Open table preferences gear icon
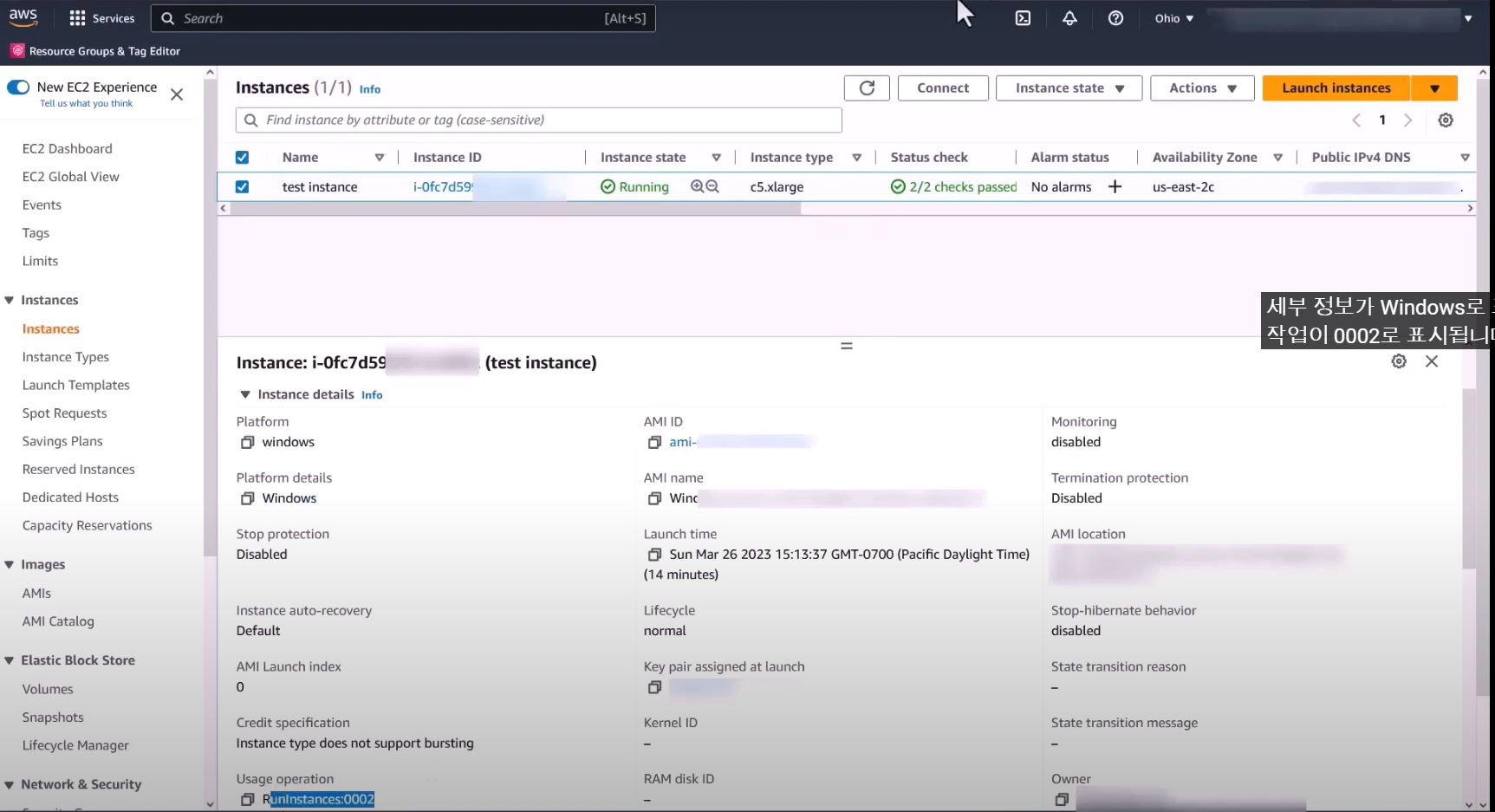Image resolution: width=1495 pixels, height=812 pixels. [x=1446, y=120]
